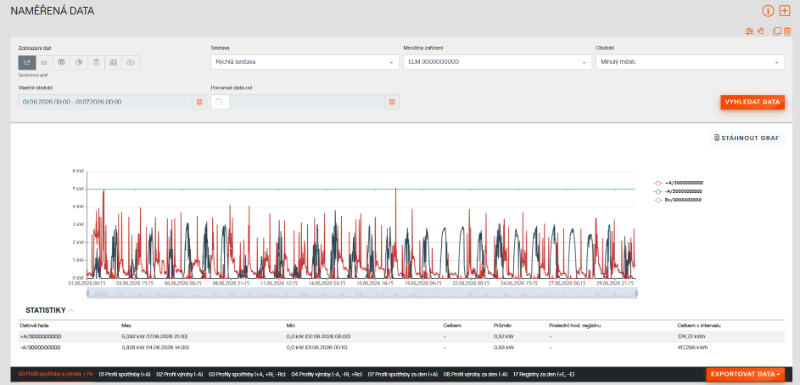
Task: Select the line chart (Spojnicový graf) view icon
Action: click(x=27, y=62)
